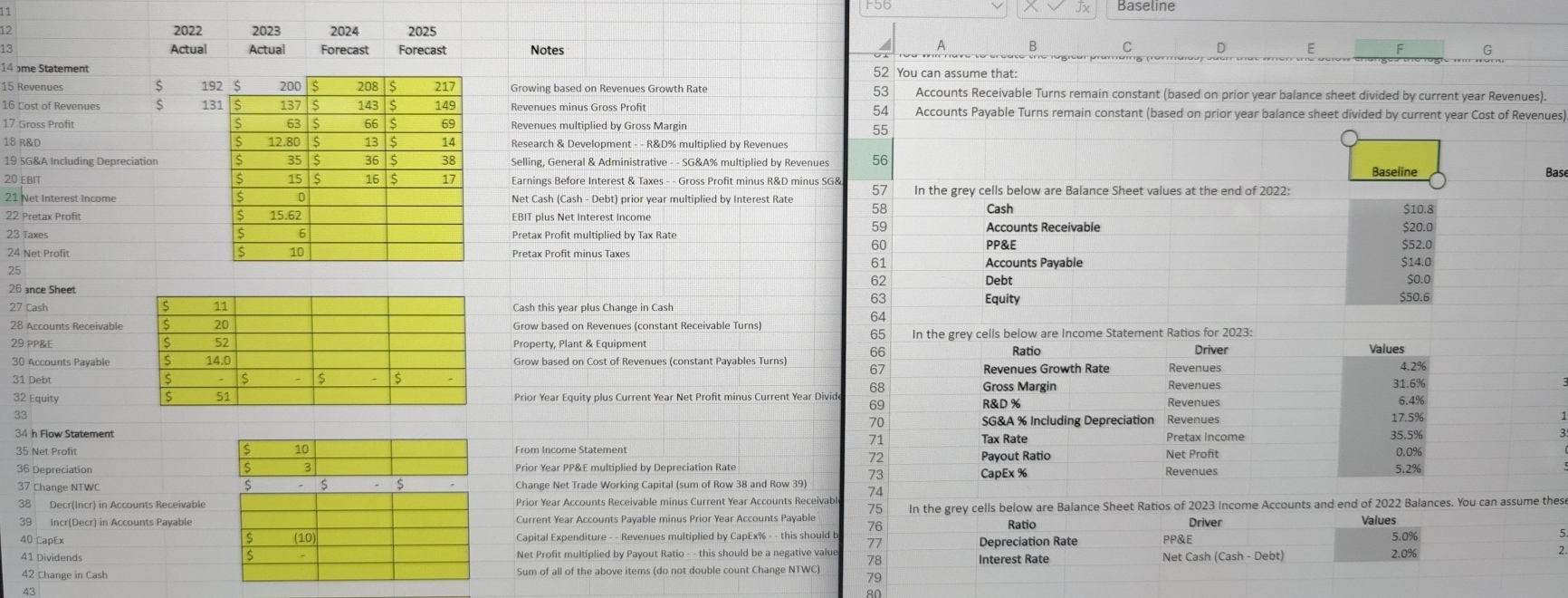Select highlighted column F header
This screenshot has width=1568, height=598.
[x=1400, y=49]
